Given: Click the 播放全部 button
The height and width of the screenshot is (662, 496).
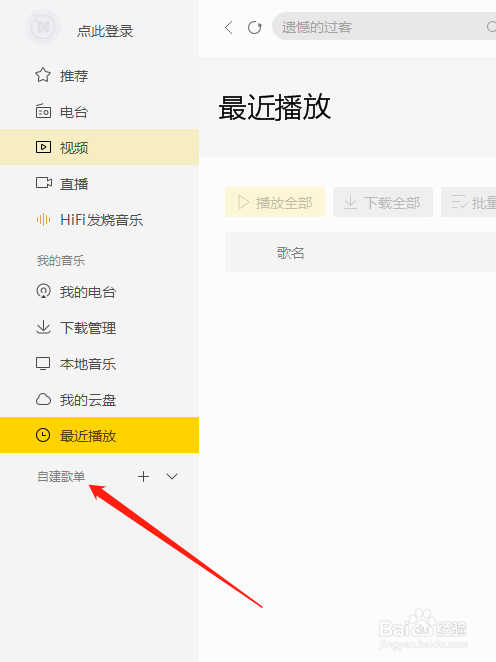Looking at the screenshot, I should pyautogui.click(x=275, y=202).
